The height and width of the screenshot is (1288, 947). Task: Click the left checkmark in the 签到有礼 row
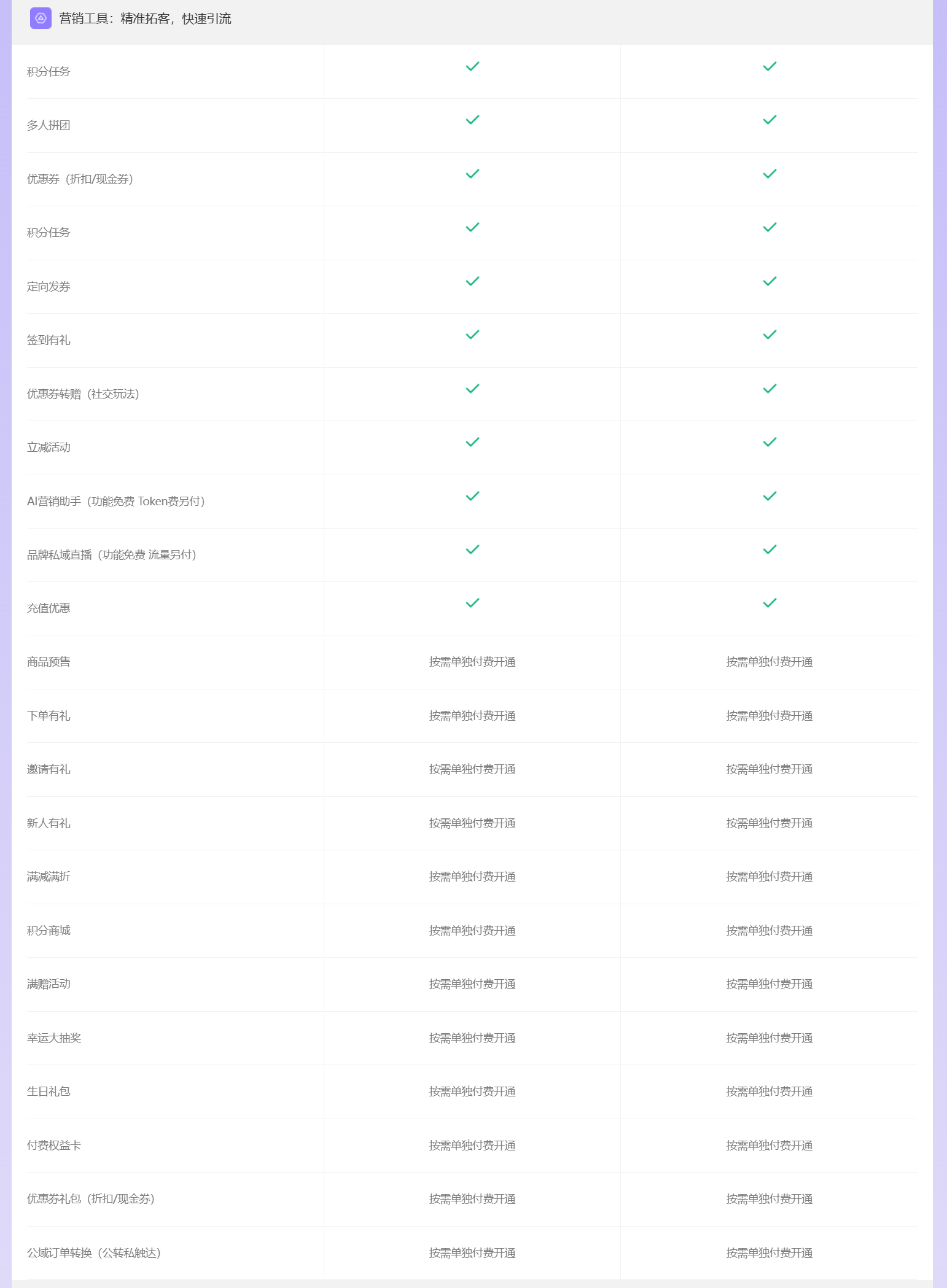pos(472,335)
